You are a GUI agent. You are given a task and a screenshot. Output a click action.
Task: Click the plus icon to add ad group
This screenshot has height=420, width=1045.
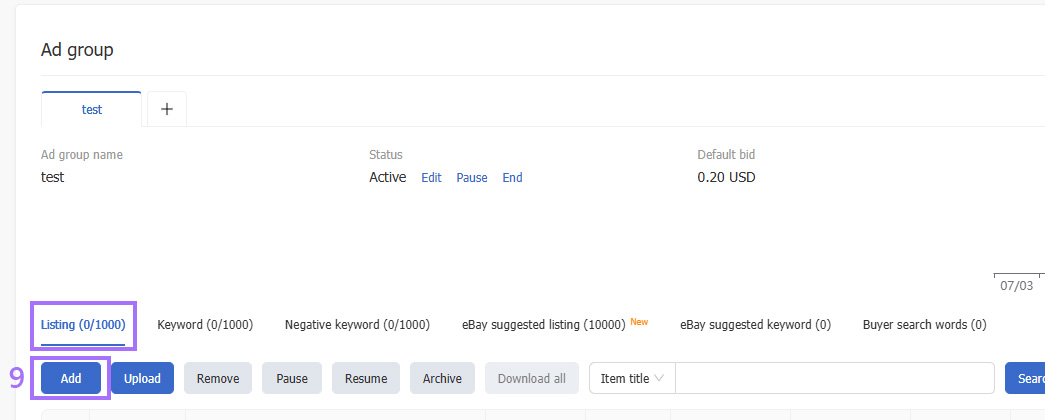pyautogui.click(x=167, y=109)
